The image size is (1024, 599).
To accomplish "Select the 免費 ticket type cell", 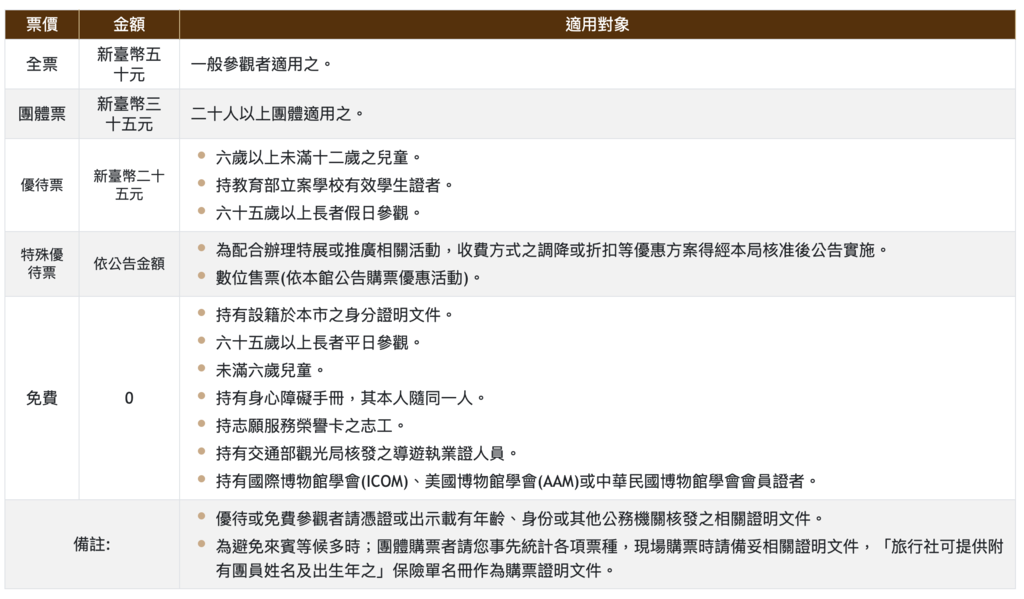I will pos(42,398).
